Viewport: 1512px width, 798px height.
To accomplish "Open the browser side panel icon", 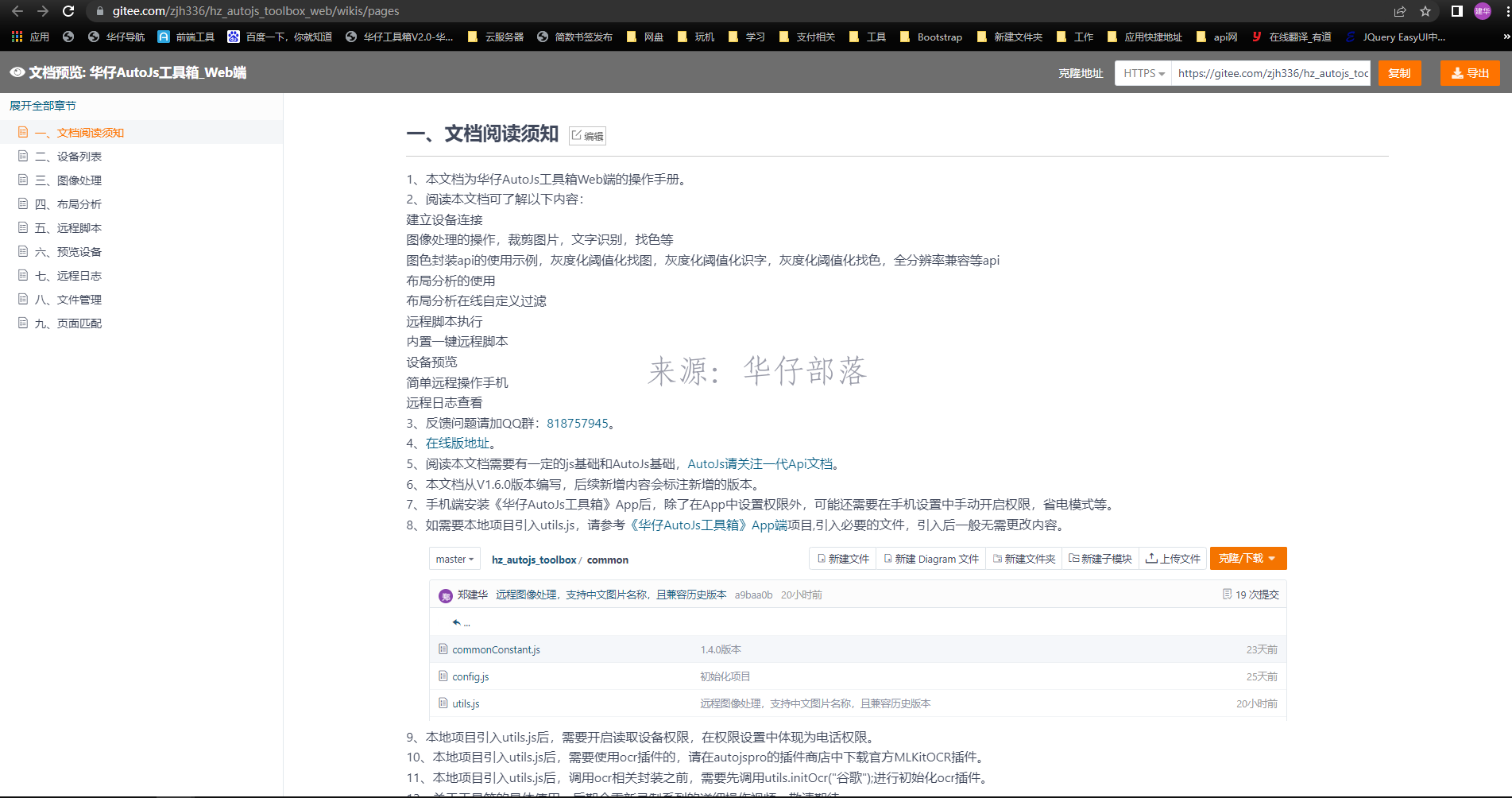I will click(x=1456, y=11).
